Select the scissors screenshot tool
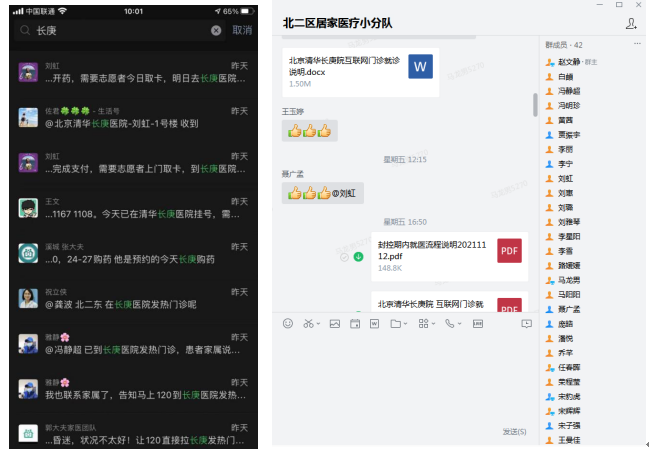 point(309,324)
